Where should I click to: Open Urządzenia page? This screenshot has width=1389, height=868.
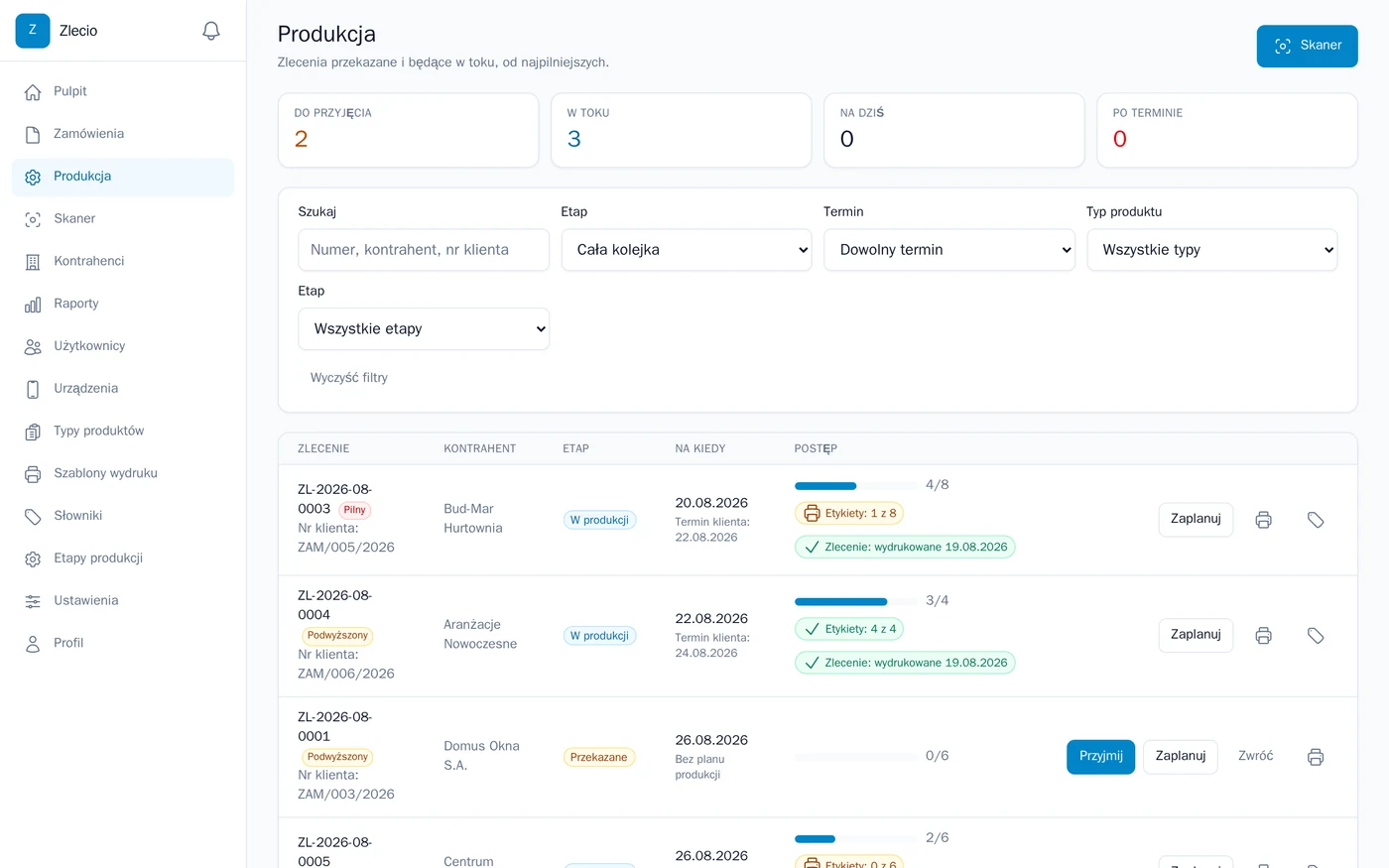(x=123, y=389)
